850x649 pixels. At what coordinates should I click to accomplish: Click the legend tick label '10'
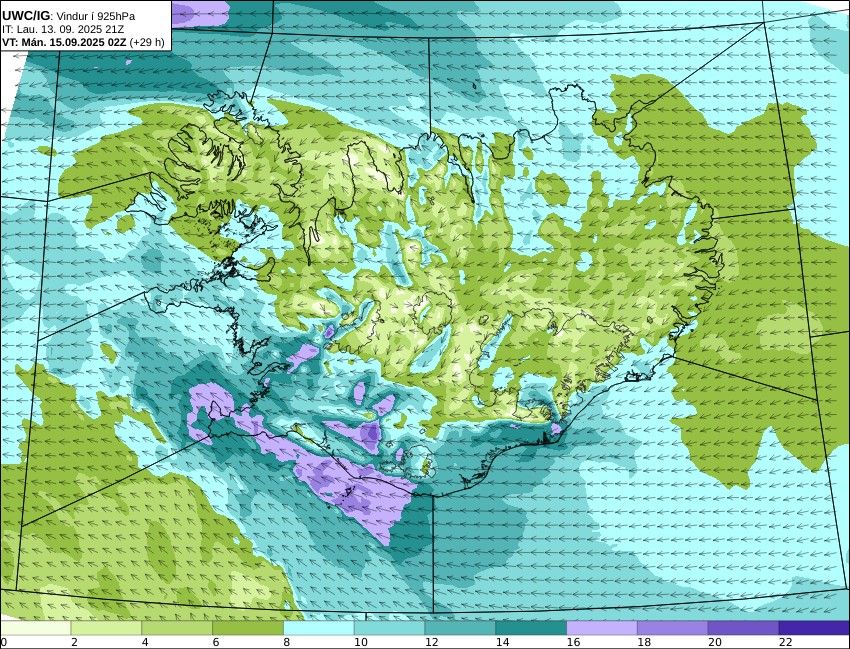pyautogui.click(x=360, y=642)
